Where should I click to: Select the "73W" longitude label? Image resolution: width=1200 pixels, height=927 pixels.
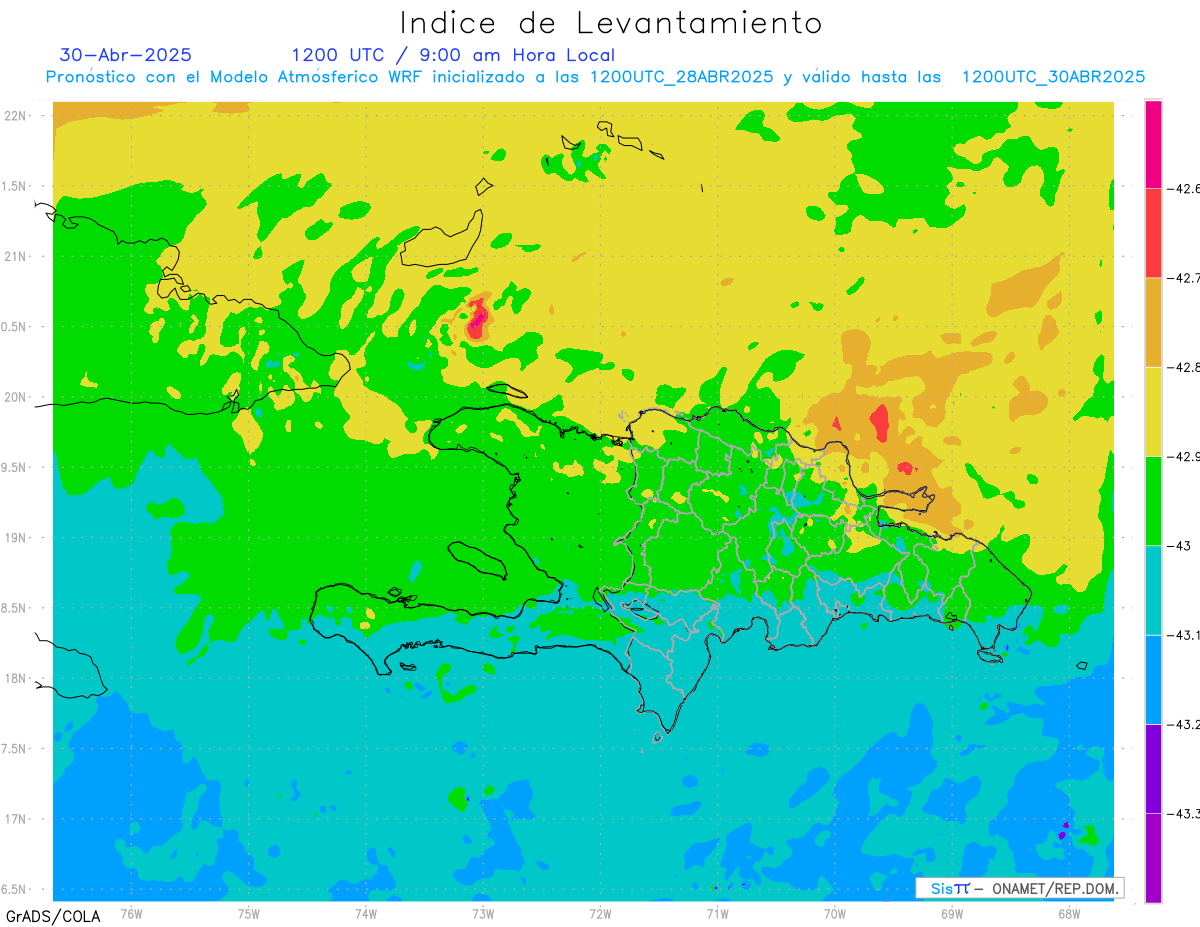(x=483, y=914)
